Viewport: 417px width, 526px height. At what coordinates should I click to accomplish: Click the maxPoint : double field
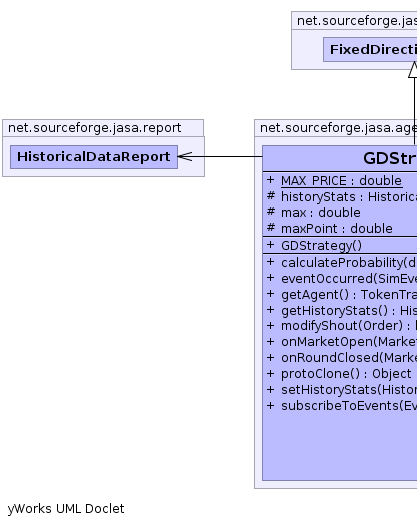point(336,228)
